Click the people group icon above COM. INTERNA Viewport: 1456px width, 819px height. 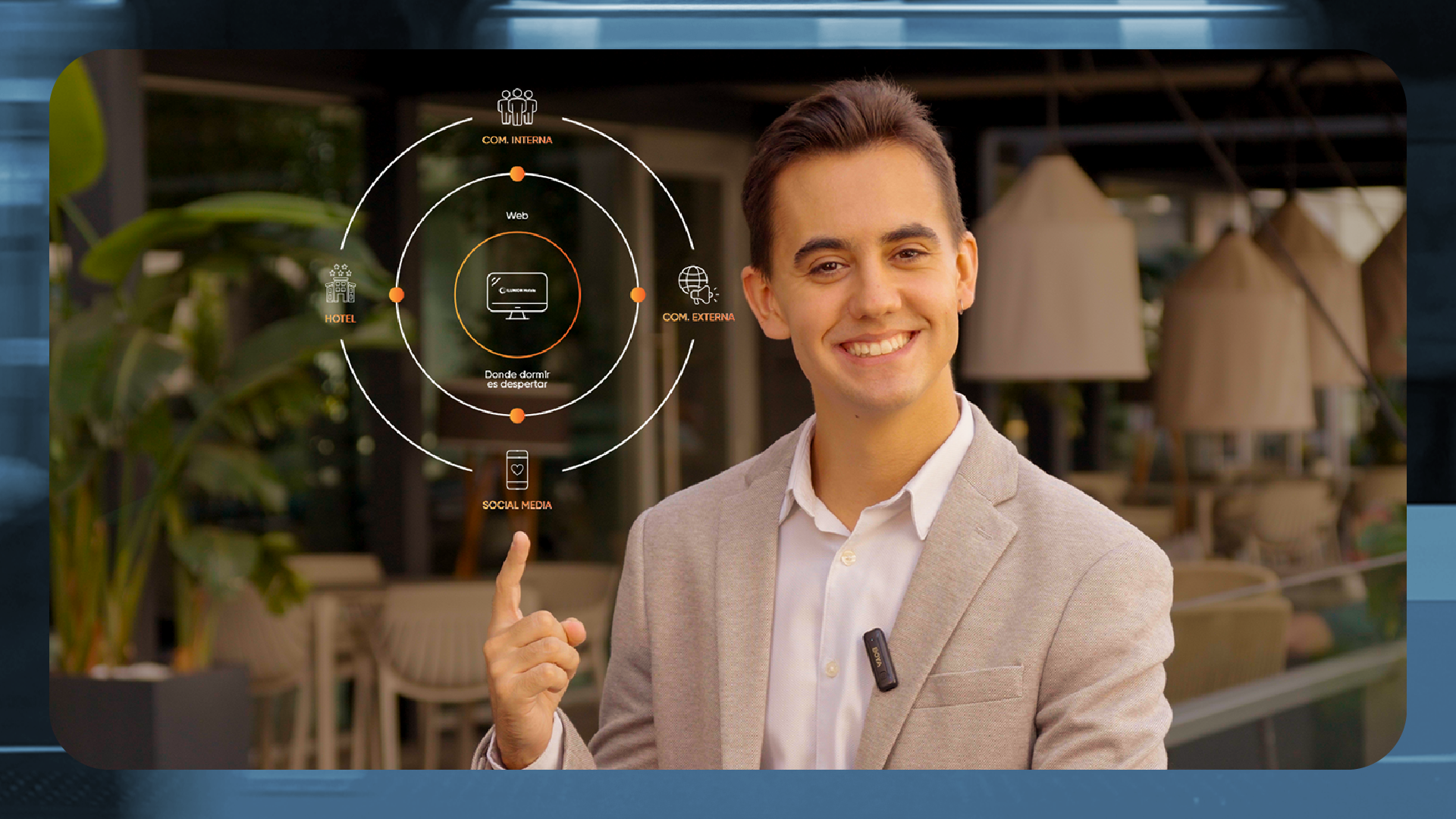point(517,107)
